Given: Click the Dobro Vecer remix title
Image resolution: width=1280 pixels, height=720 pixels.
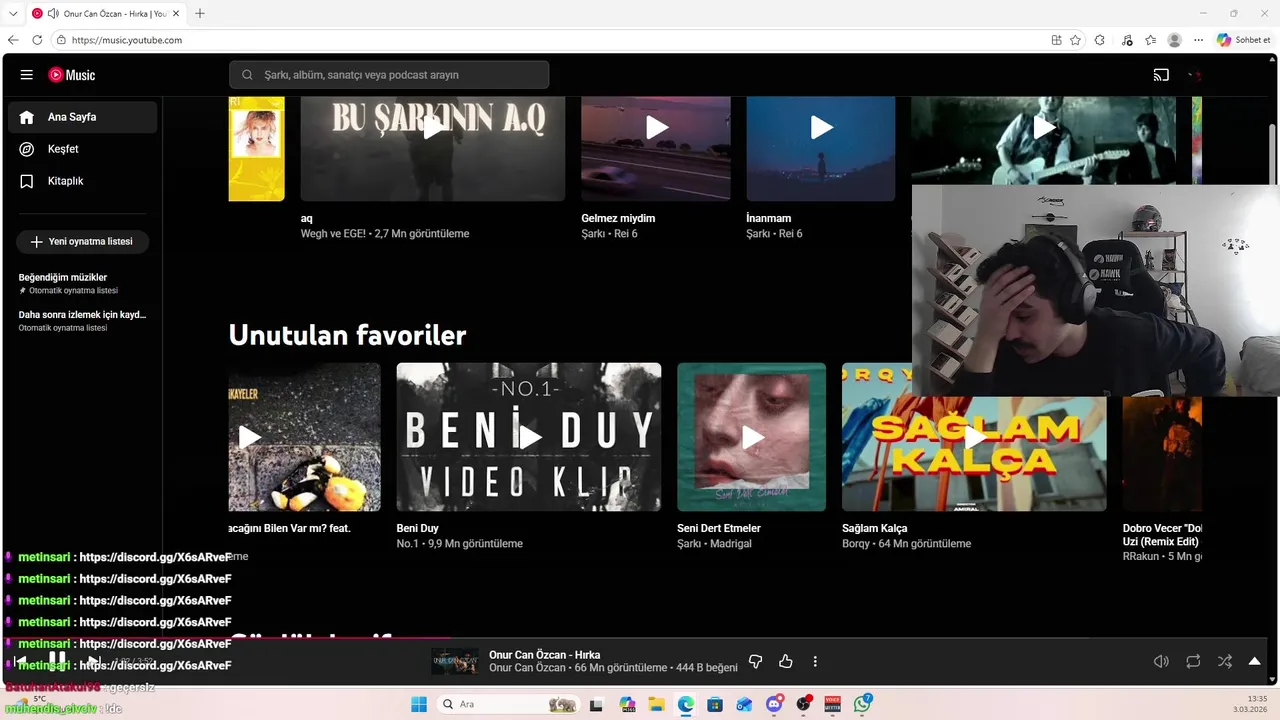Looking at the screenshot, I should coord(1163,534).
